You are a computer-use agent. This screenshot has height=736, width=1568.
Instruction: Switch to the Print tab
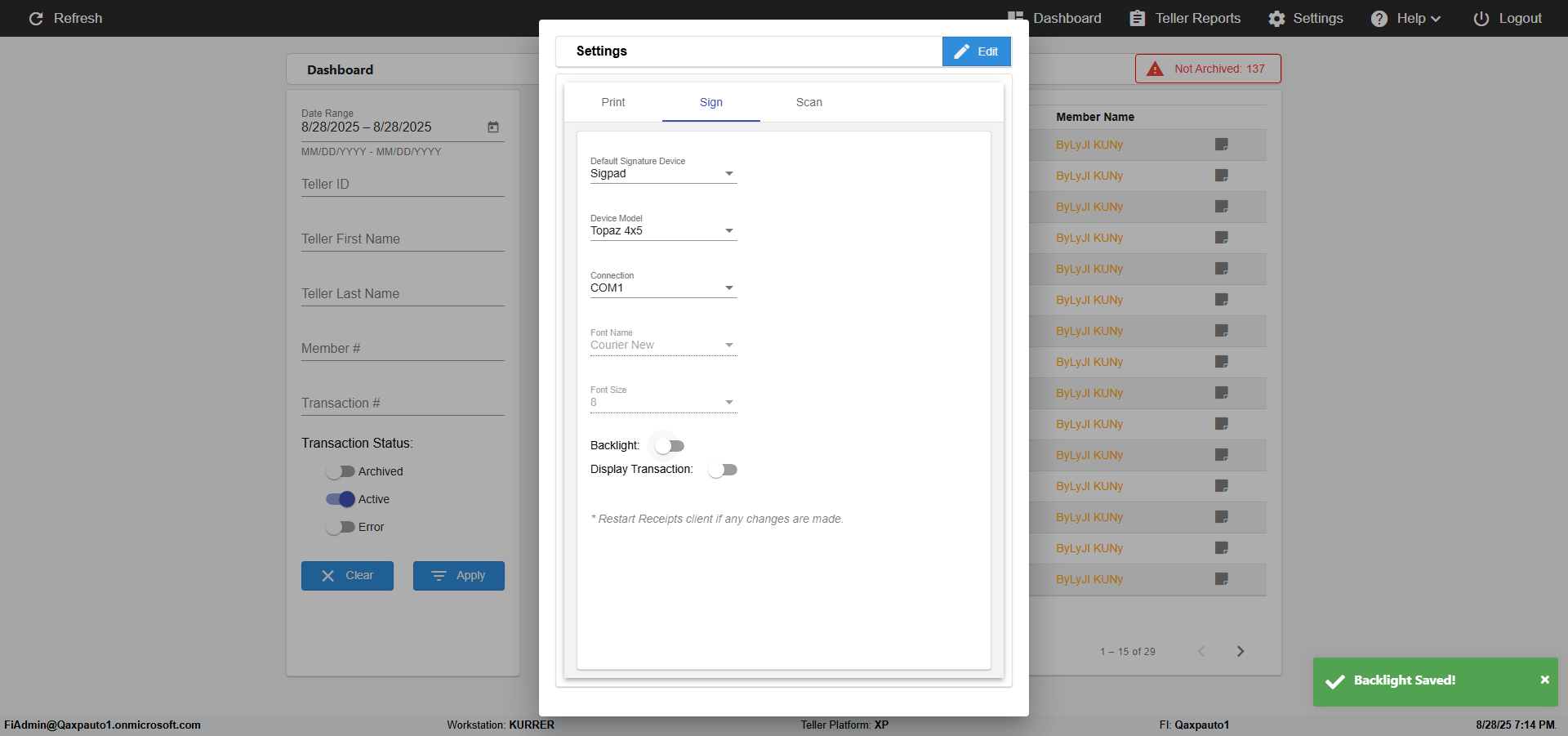613,102
